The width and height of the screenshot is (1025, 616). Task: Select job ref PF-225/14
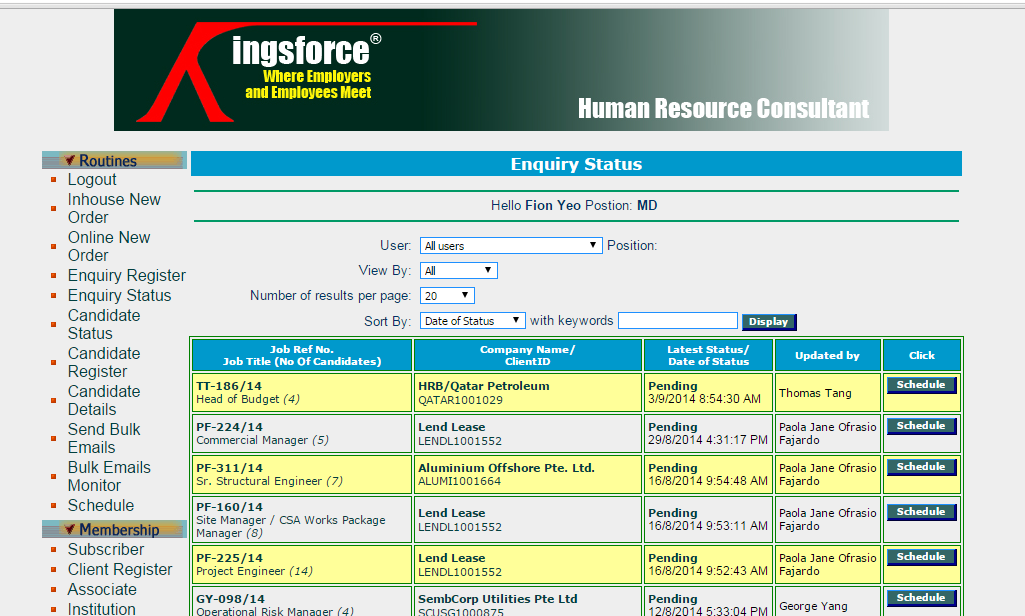click(229, 558)
